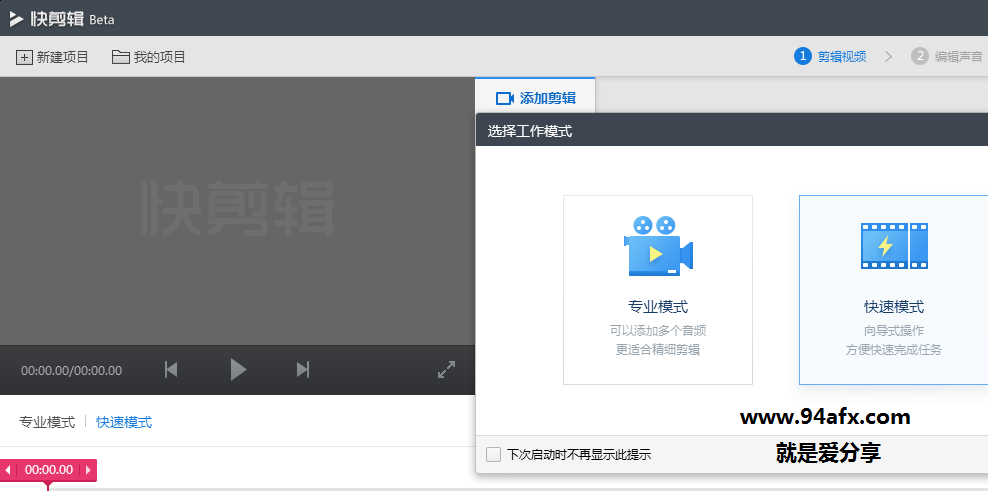Switch to 专业模式 below the player
Viewport: 988px width, 491px height.
[x=47, y=422]
